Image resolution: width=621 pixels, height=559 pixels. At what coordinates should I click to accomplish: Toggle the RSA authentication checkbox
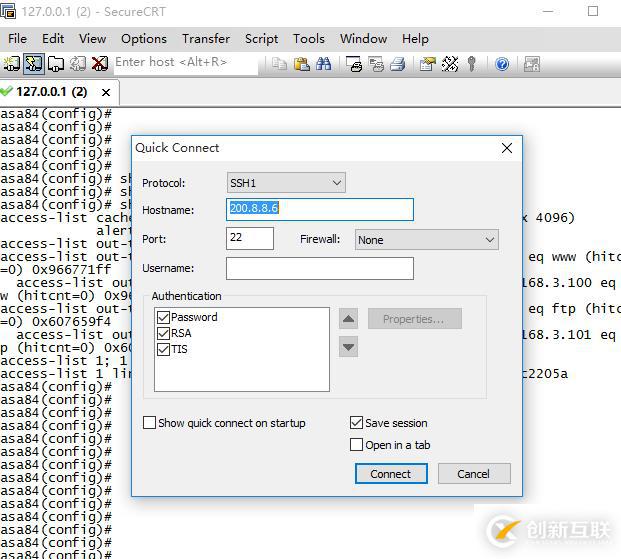point(163,333)
